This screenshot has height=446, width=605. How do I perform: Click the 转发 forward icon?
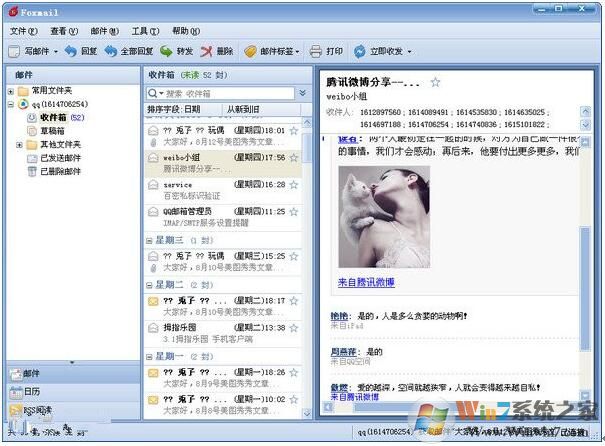pos(166,51)
